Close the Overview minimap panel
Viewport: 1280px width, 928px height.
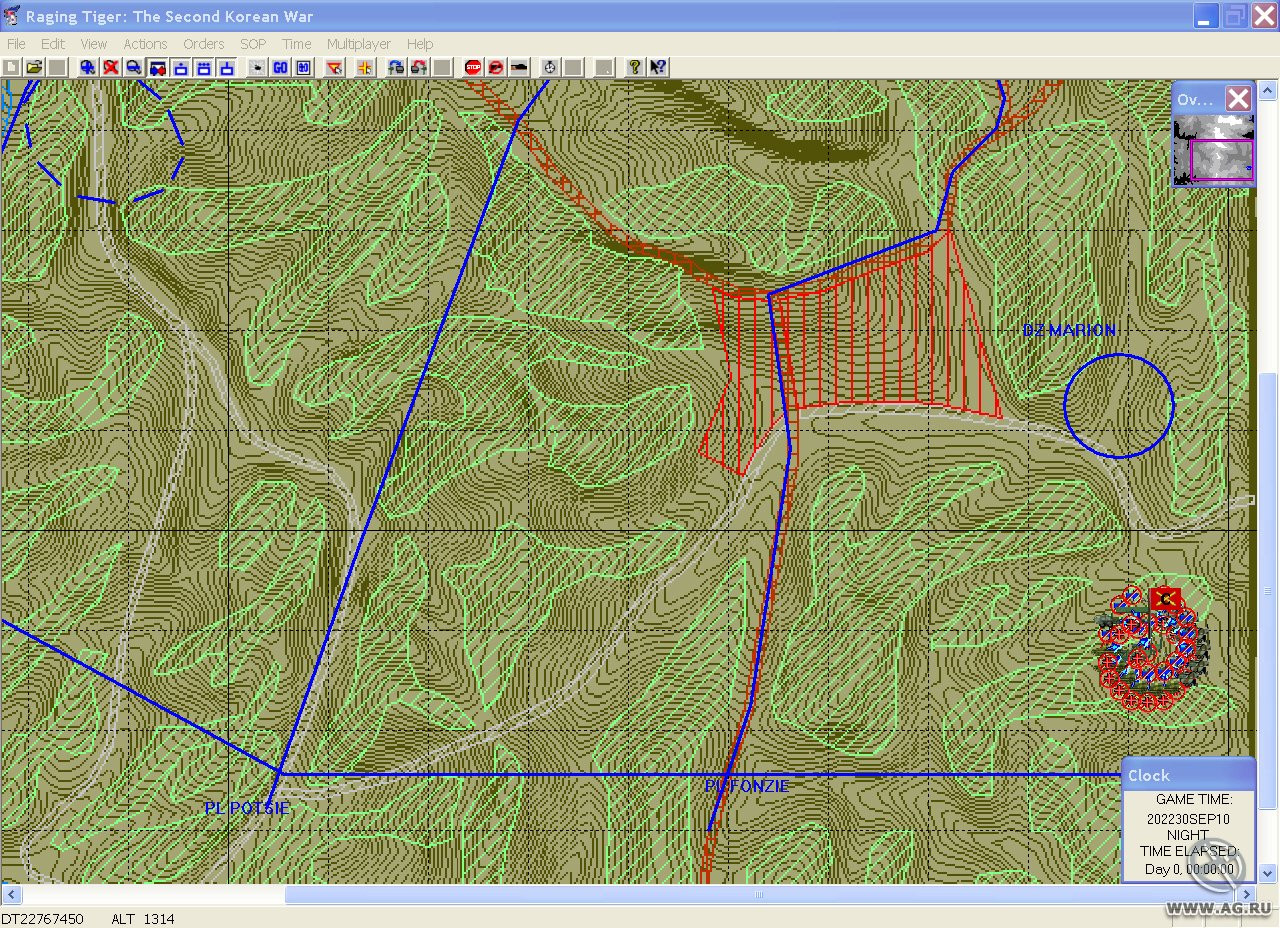point(1238,98)
